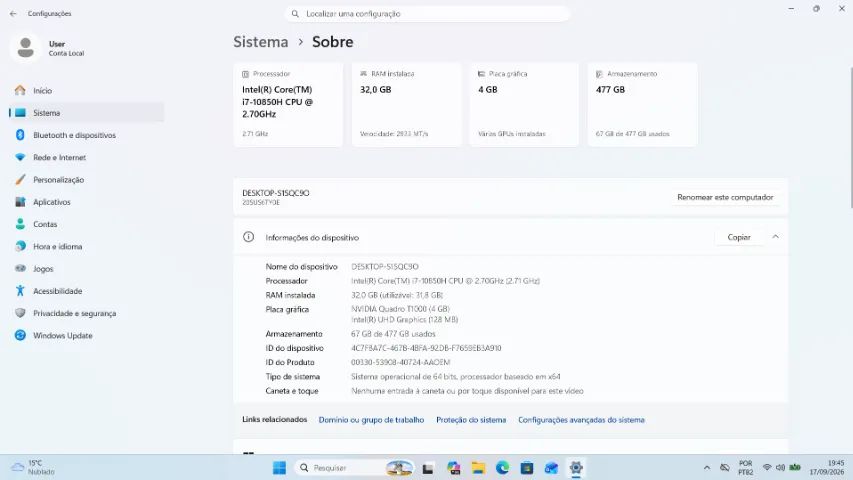The height and width of the screenshot is (480, 853).
Task: Click the Links relacionados label
Action: pyautogui.click(x=275, y=420)
